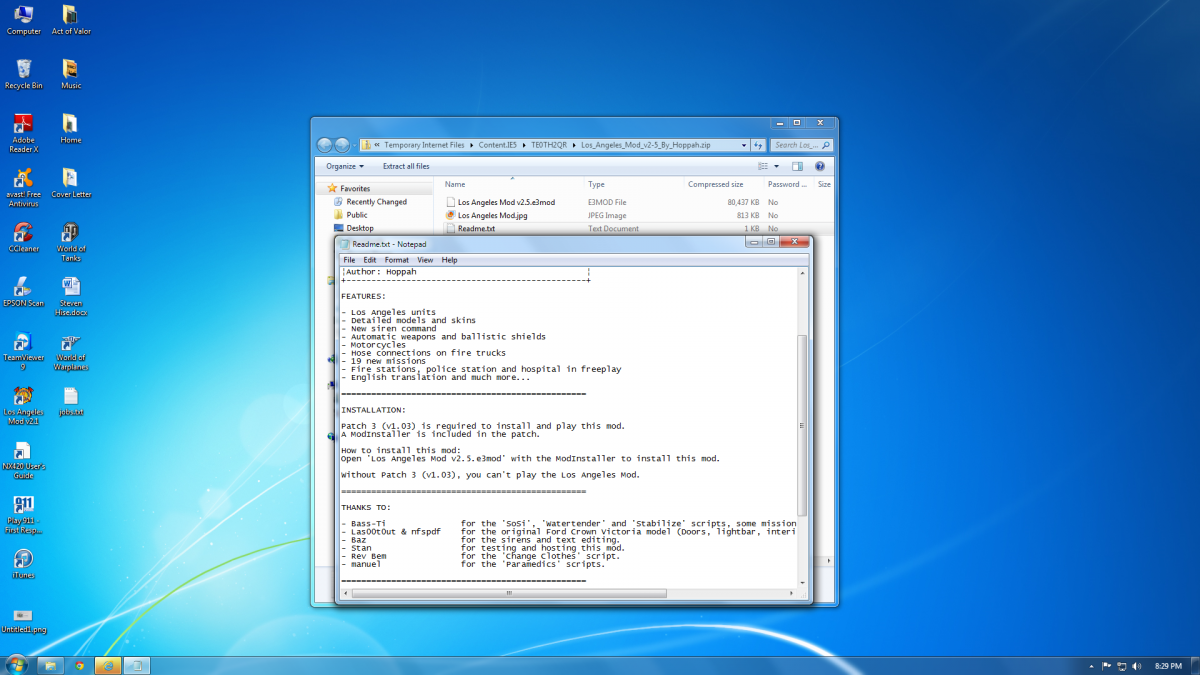Screen dimensions: 1200x675
Task: Select the Act of Valor desktop folder
Action: 70,20
